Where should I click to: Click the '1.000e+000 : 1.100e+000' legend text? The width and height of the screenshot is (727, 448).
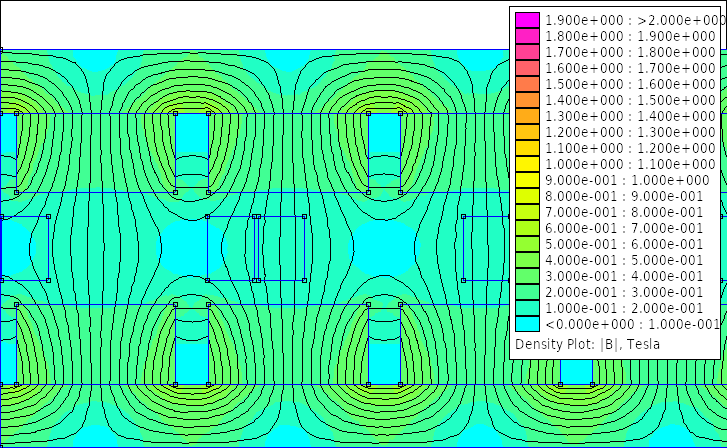(x=630, y=165)
